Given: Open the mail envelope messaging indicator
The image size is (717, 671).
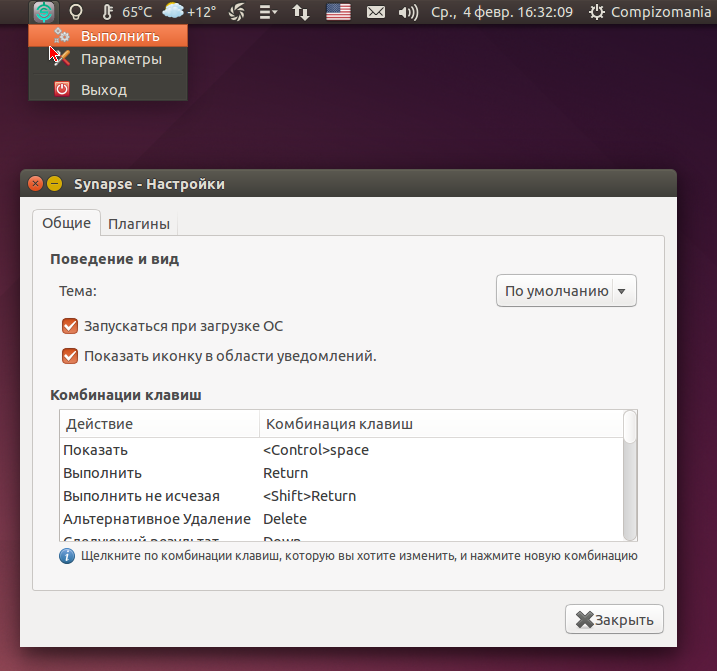Looking at the screenshot, I should pyautogui.click(x=376, y=12).
